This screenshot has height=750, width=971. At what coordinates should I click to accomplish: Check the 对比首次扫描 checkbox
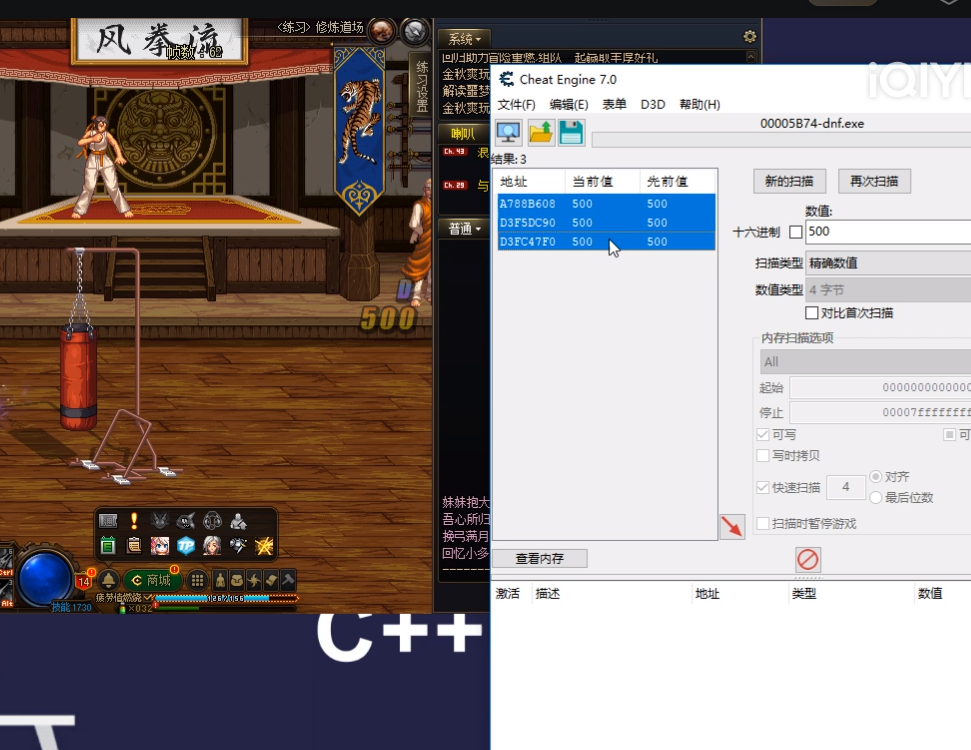click(x=811, y=313)
